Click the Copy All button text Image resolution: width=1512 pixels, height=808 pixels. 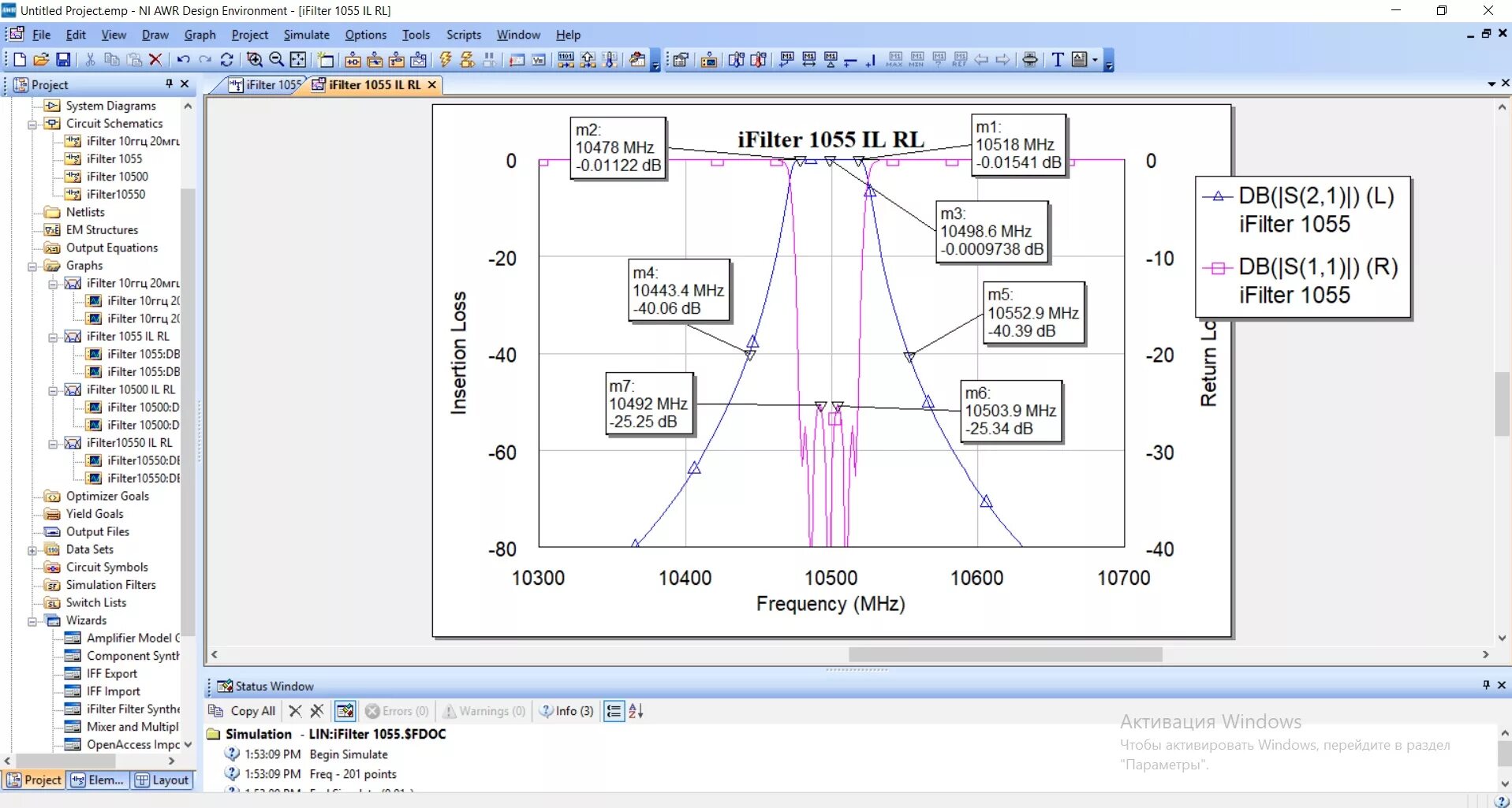[x=252, y=711]
